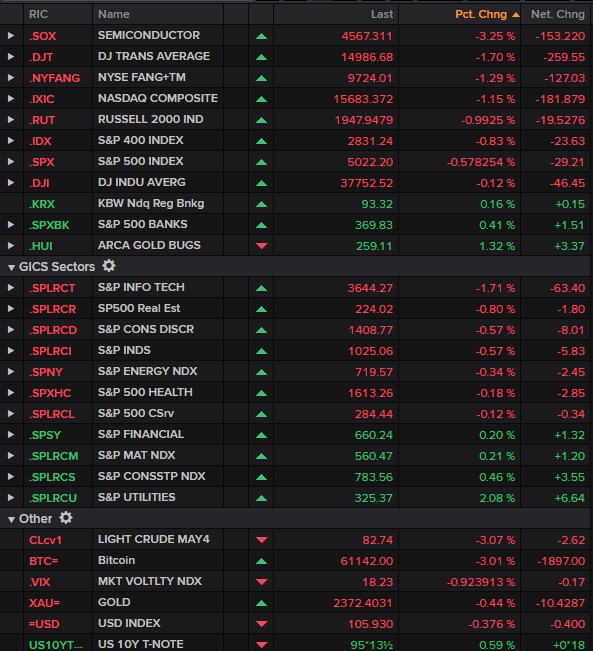
Task: Click green up arrow on RUSSELL 2000 IND row
Action: click(261, 120)
